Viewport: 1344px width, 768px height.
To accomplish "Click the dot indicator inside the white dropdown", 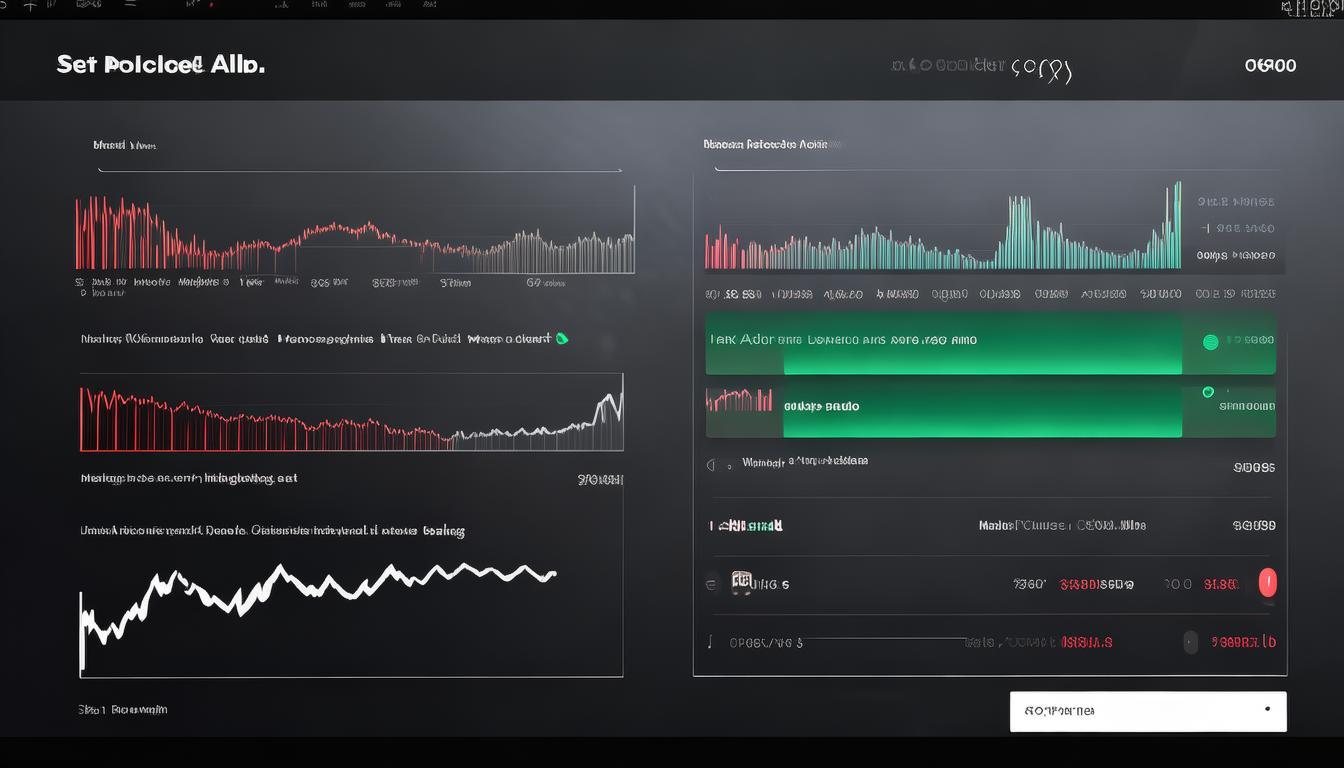I will tap(1267, 710).
